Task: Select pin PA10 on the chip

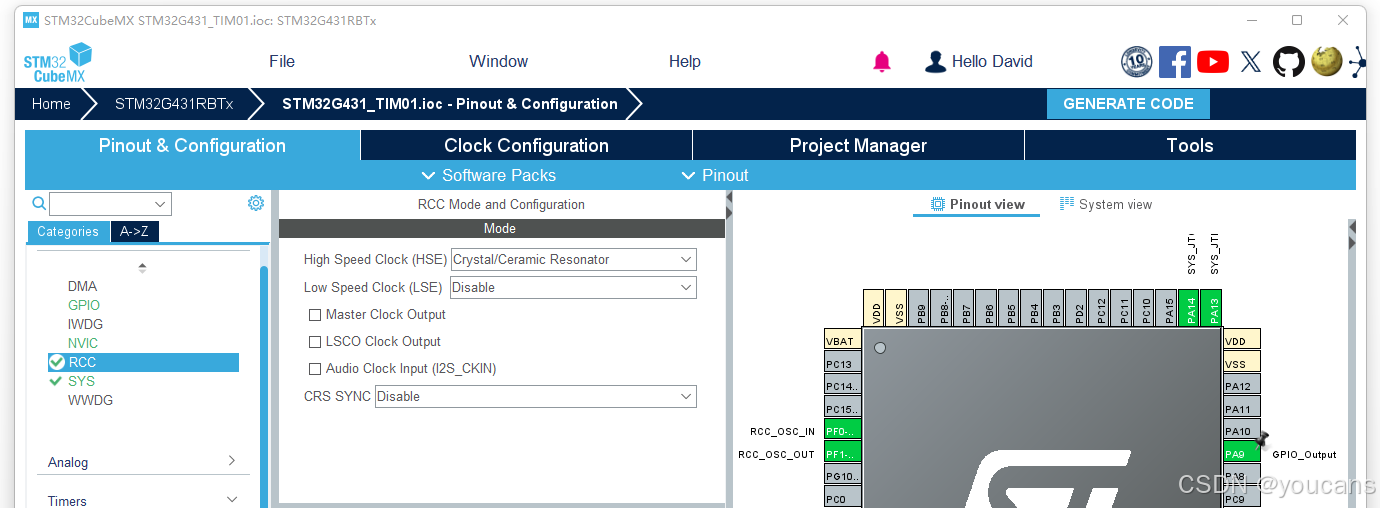Action: coord(1242,430)
